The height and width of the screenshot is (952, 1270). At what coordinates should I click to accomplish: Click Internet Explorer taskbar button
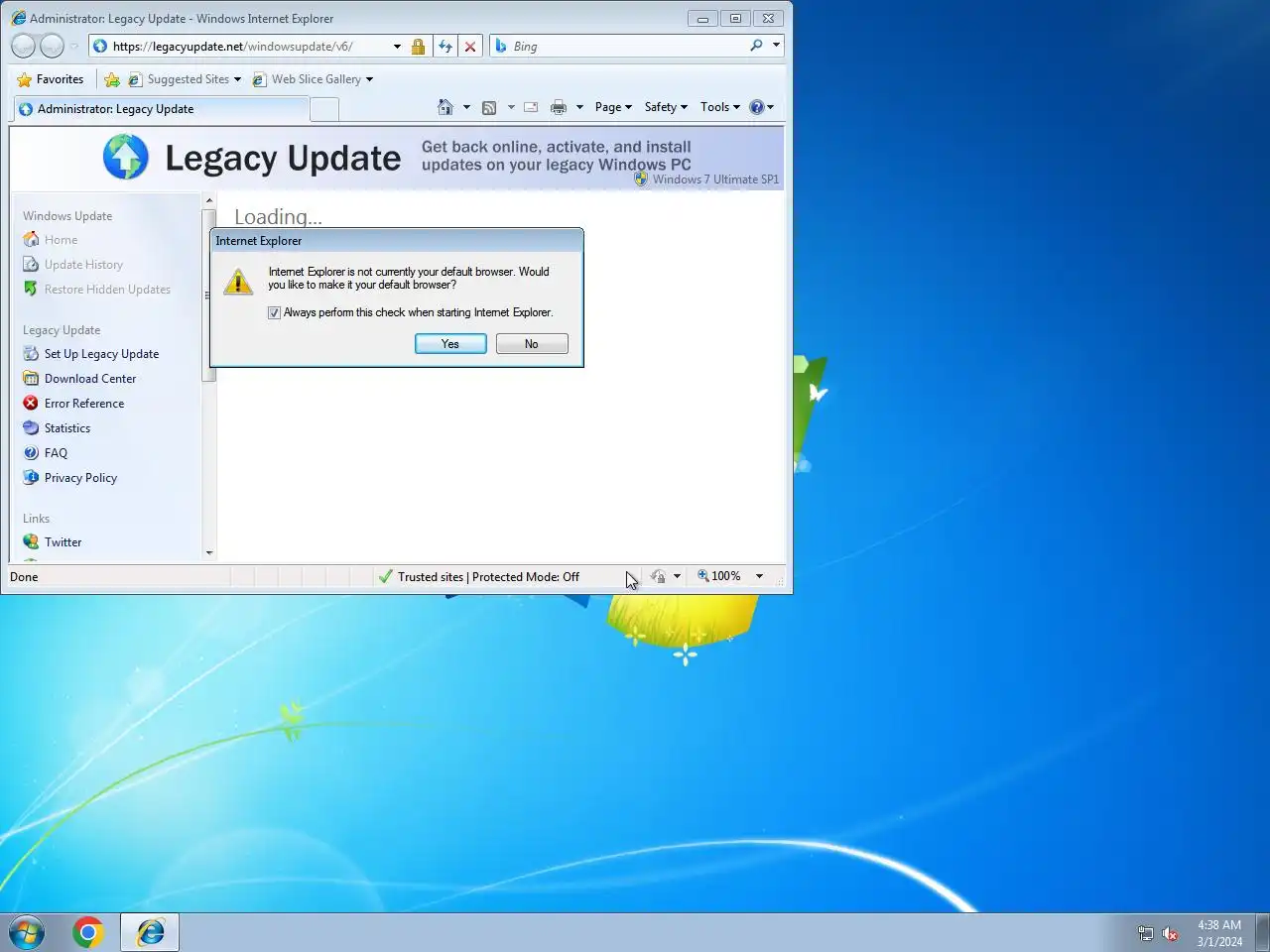(x=150, y=932)
